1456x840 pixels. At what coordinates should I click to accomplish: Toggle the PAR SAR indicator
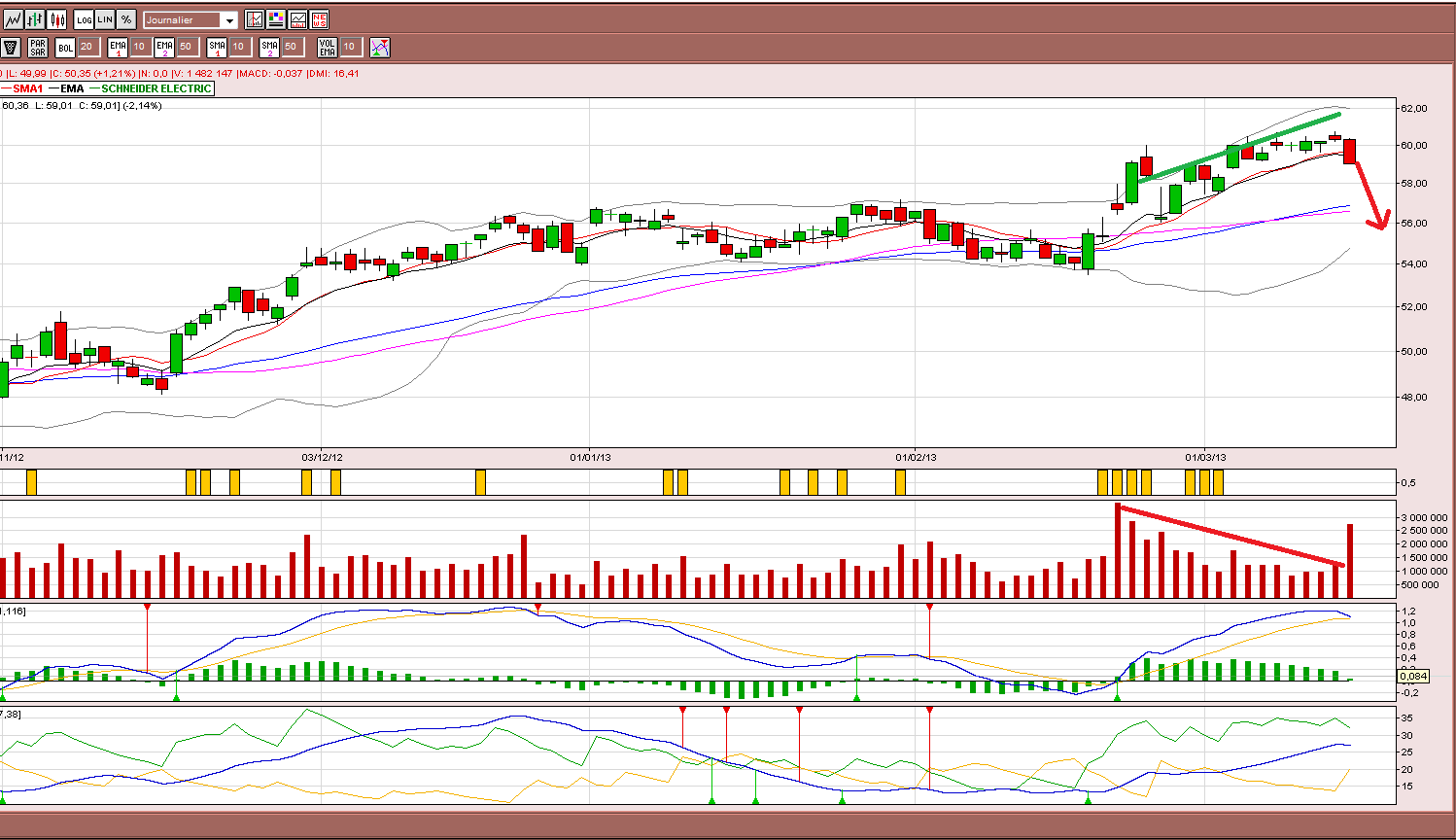coord(38,47)
